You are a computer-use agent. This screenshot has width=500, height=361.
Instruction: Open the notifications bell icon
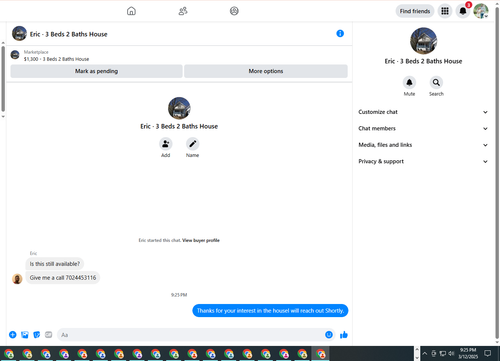point(463,11)
